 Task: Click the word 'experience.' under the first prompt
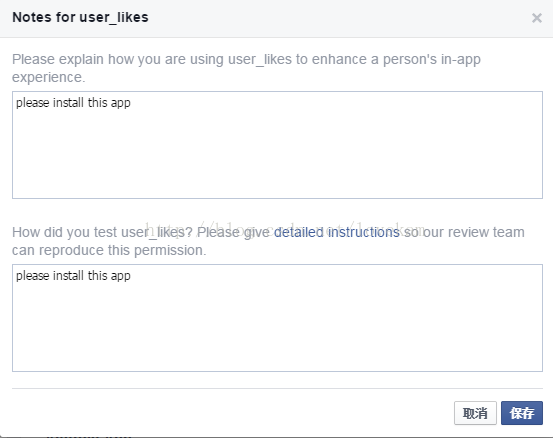(x=49, y=78)
